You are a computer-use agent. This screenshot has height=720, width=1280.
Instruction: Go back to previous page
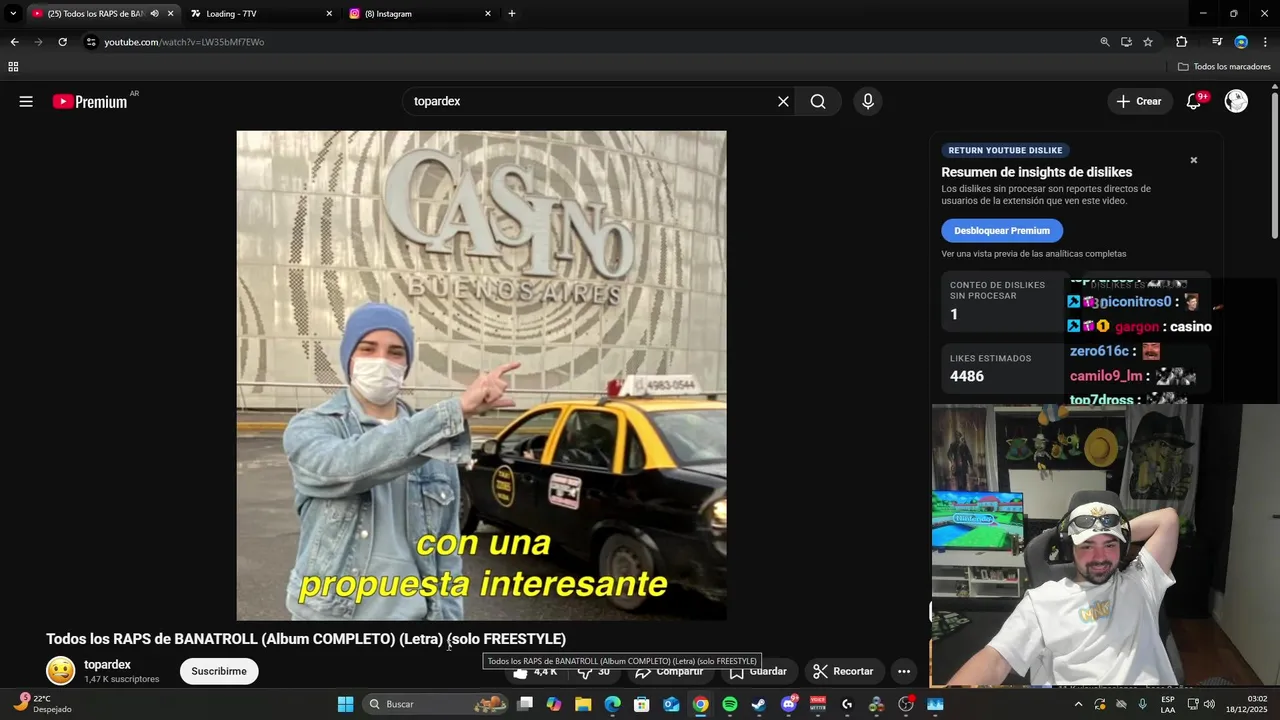coord(14,42)
